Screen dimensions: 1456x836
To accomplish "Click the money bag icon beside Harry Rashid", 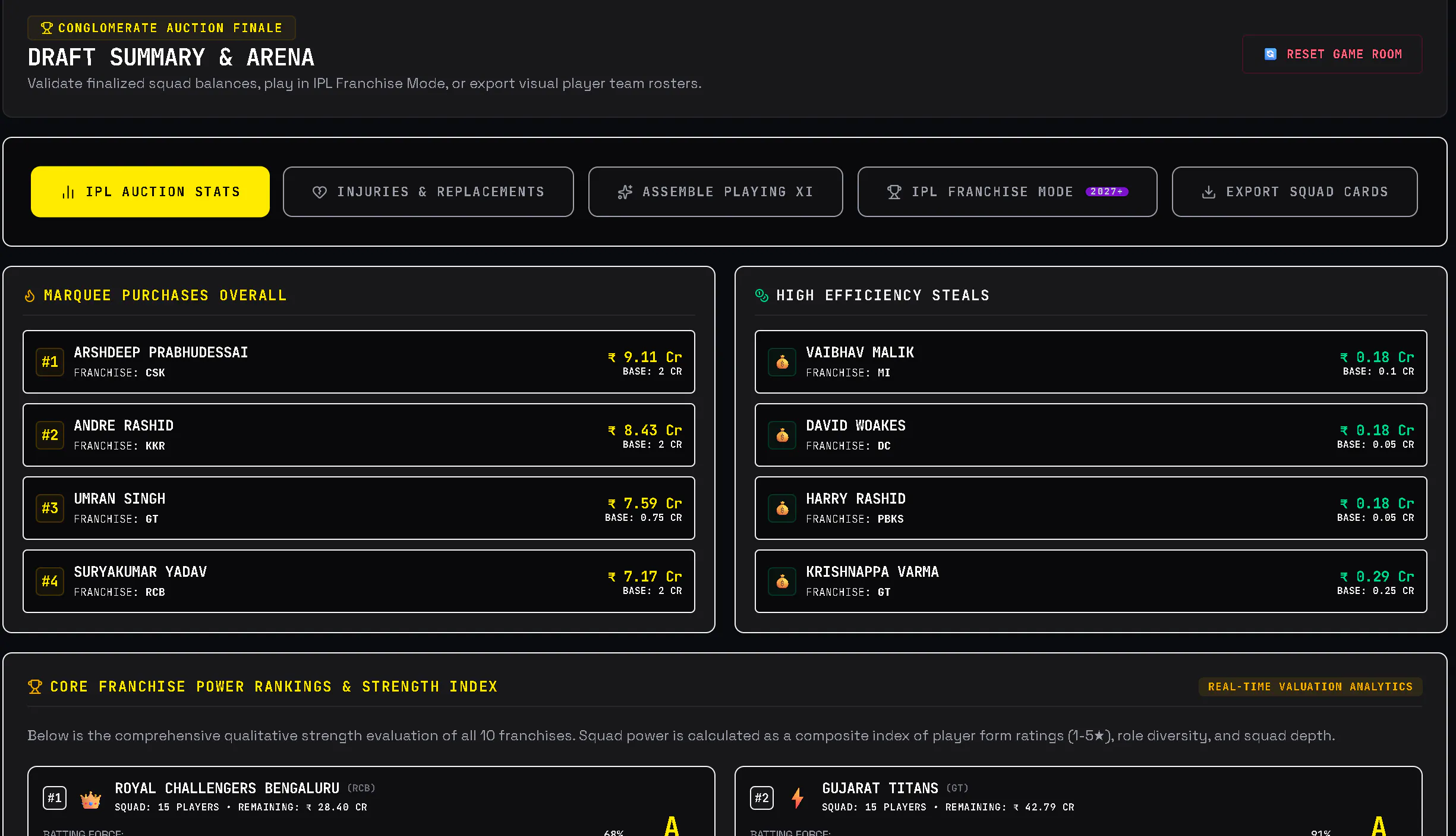I will (782, 508).
